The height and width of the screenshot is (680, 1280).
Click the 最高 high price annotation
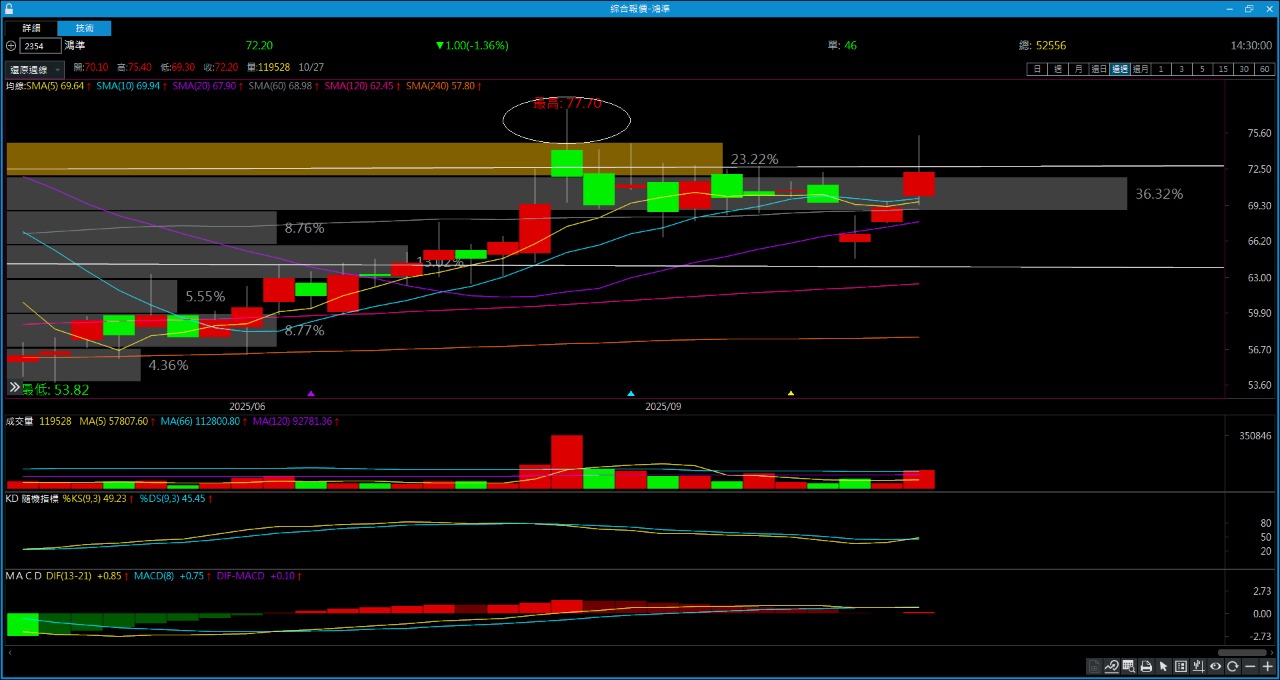coord(567,103)
